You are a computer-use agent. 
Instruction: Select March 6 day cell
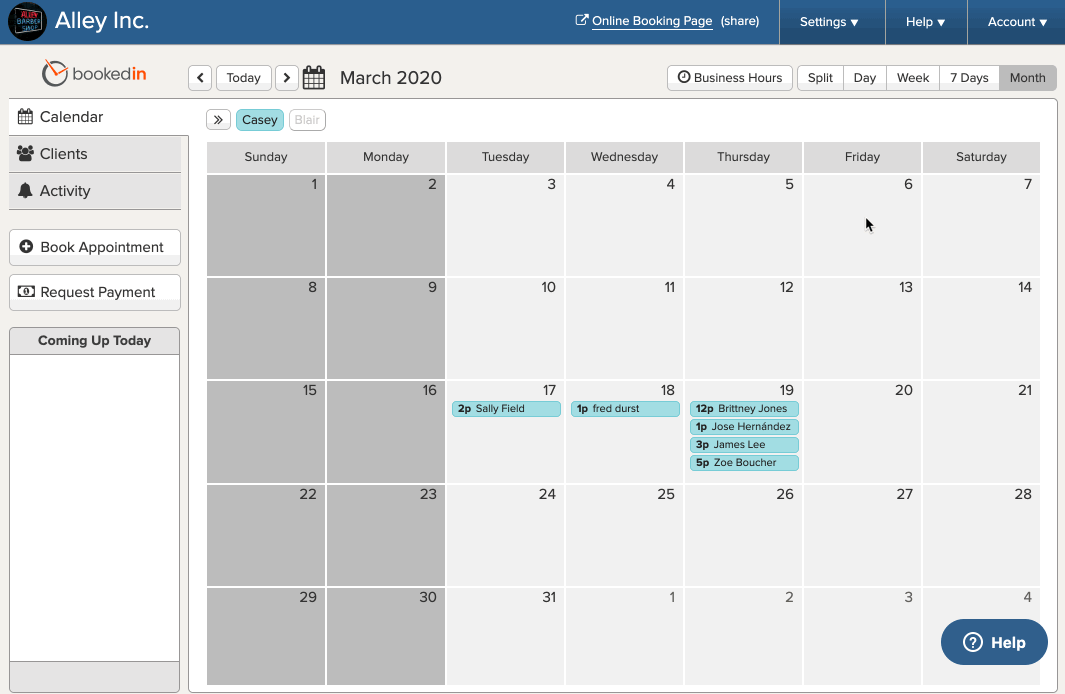point(862,225)
